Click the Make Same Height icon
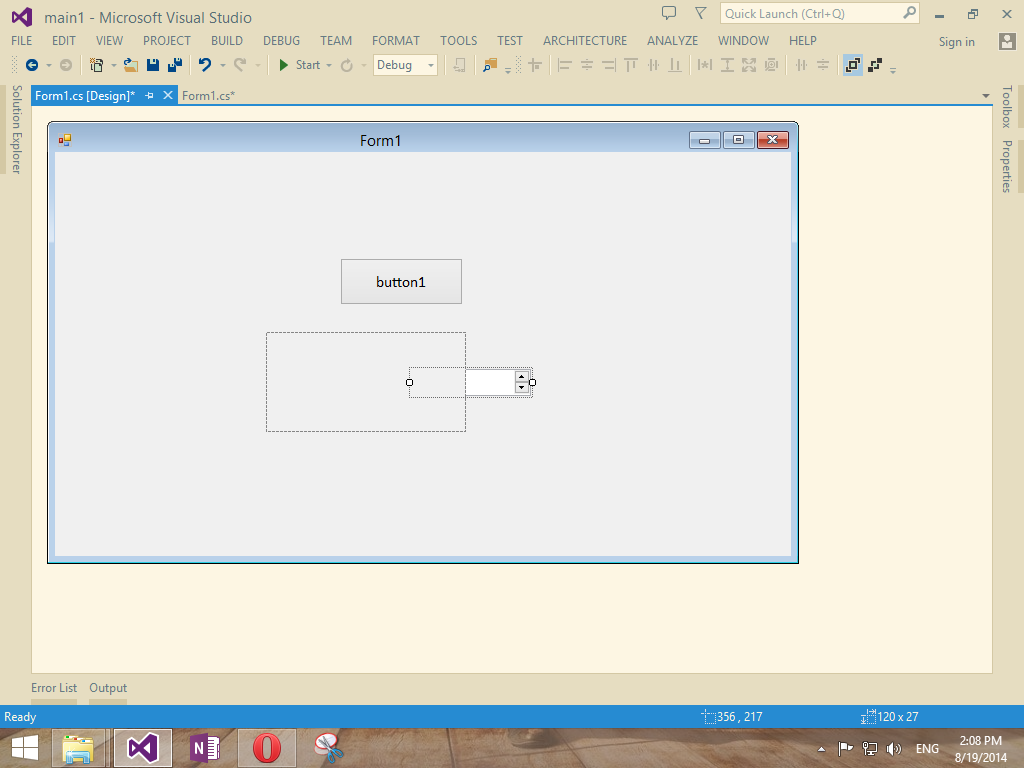The height and width of the screenshot is (768, 1024). pyautogui.click(x=727, y=65)
